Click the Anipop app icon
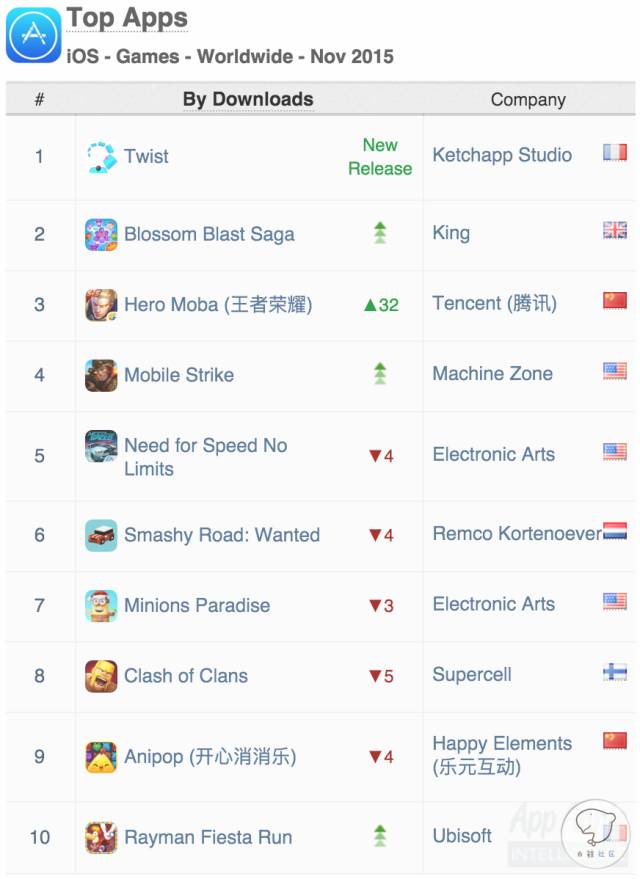Image resolution: width=640 pixels, height=879 pixels. 101,757
